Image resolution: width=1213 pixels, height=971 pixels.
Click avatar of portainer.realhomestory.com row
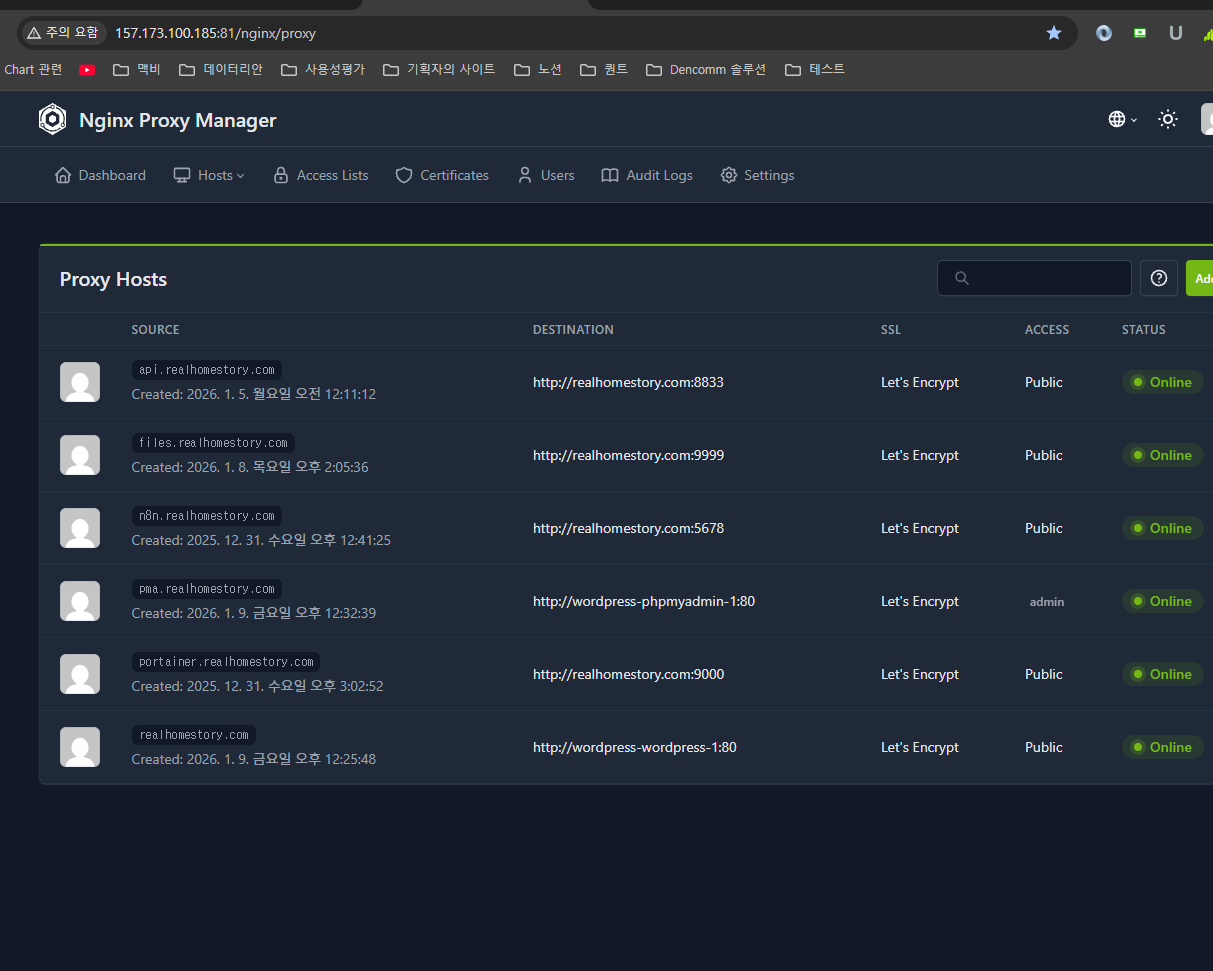(x=80, y=674)
